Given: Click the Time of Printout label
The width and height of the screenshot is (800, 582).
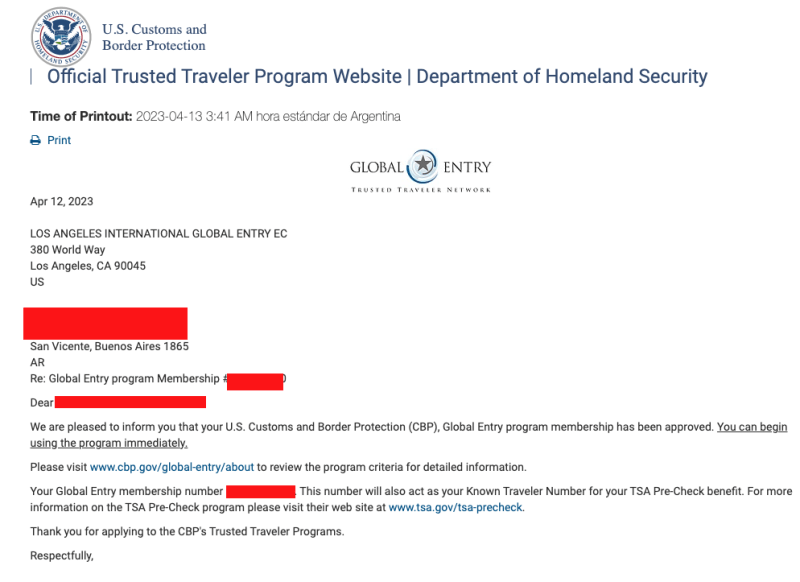Looking at the screenshot, I should [81, 117].
